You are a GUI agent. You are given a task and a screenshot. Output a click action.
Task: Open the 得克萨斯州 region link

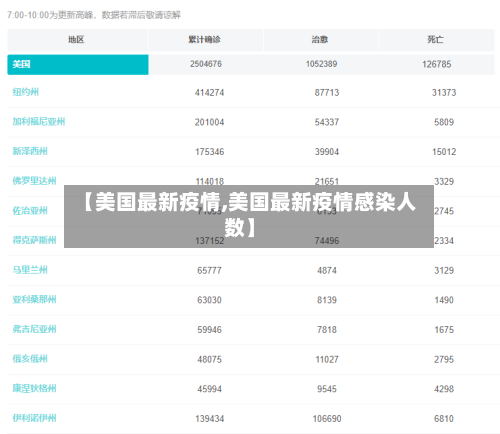[x=34, y=240]
